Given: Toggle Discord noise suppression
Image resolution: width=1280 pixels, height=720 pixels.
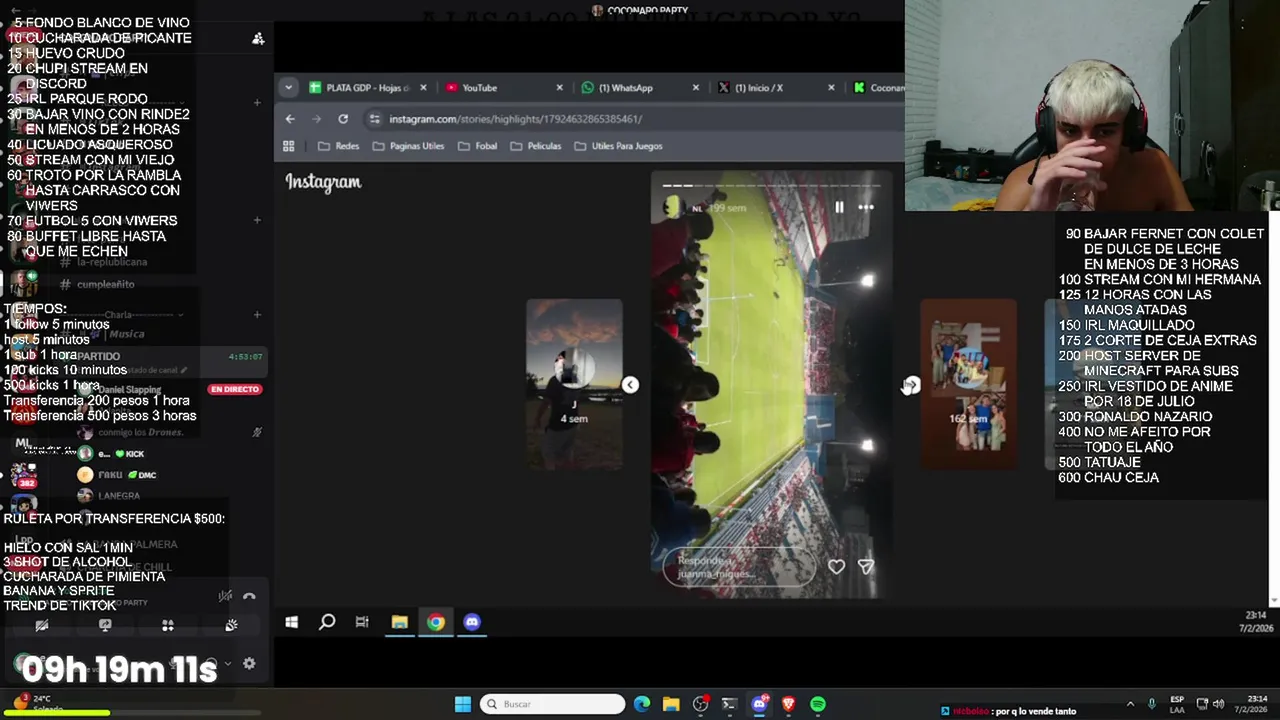Looking at the screenshot, I should pos(226,596).
